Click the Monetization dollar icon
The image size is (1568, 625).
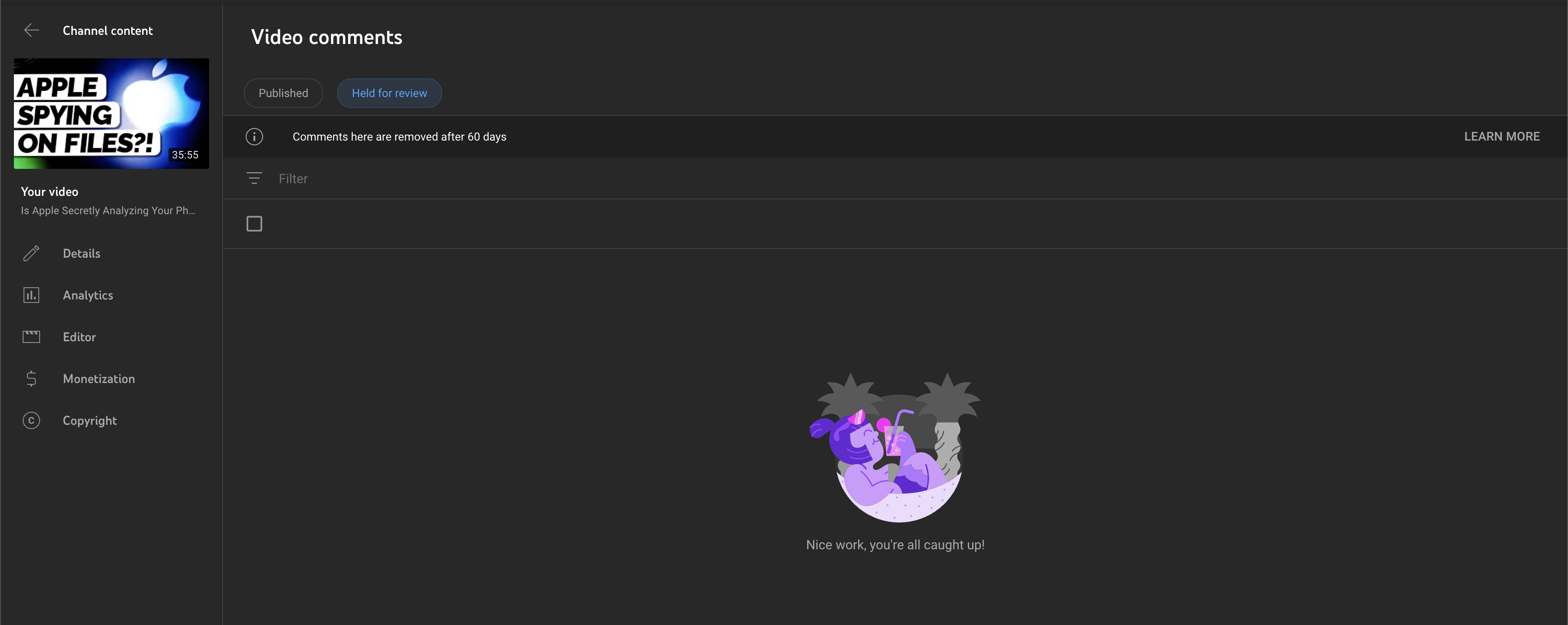pyautogui.click(x=31, y=379)
